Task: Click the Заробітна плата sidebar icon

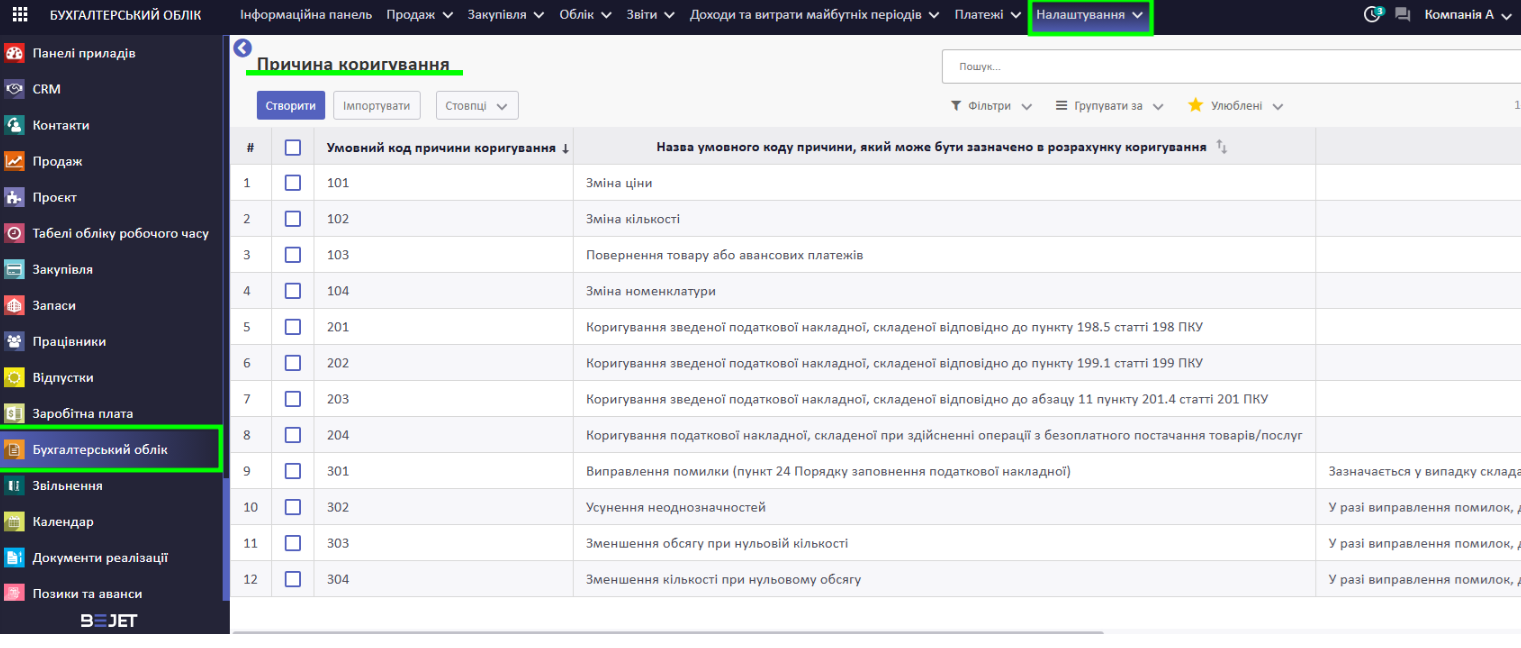Action: 14,413
